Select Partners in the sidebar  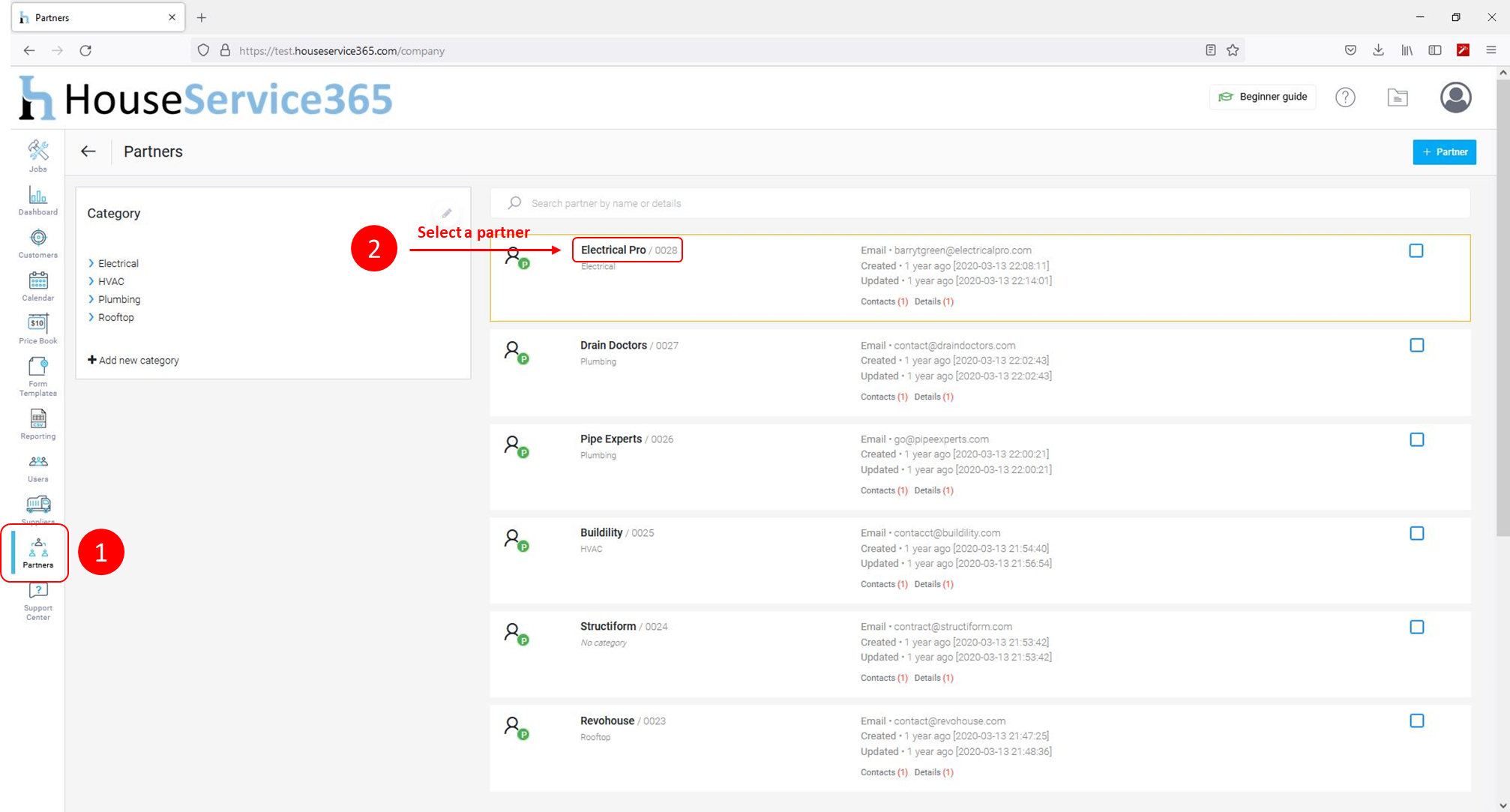(37, 553)
